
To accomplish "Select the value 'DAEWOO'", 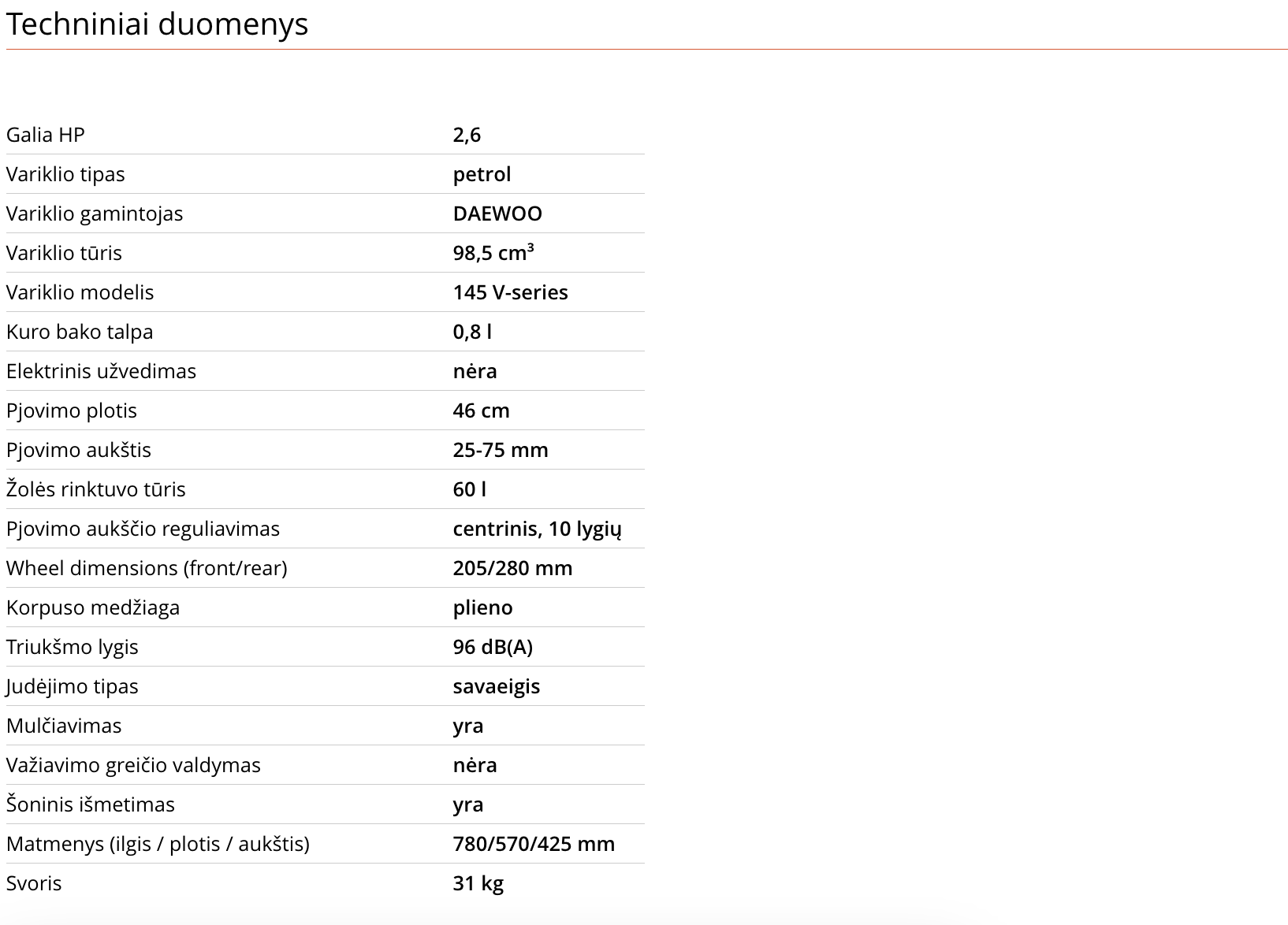I will click(497, 214).
